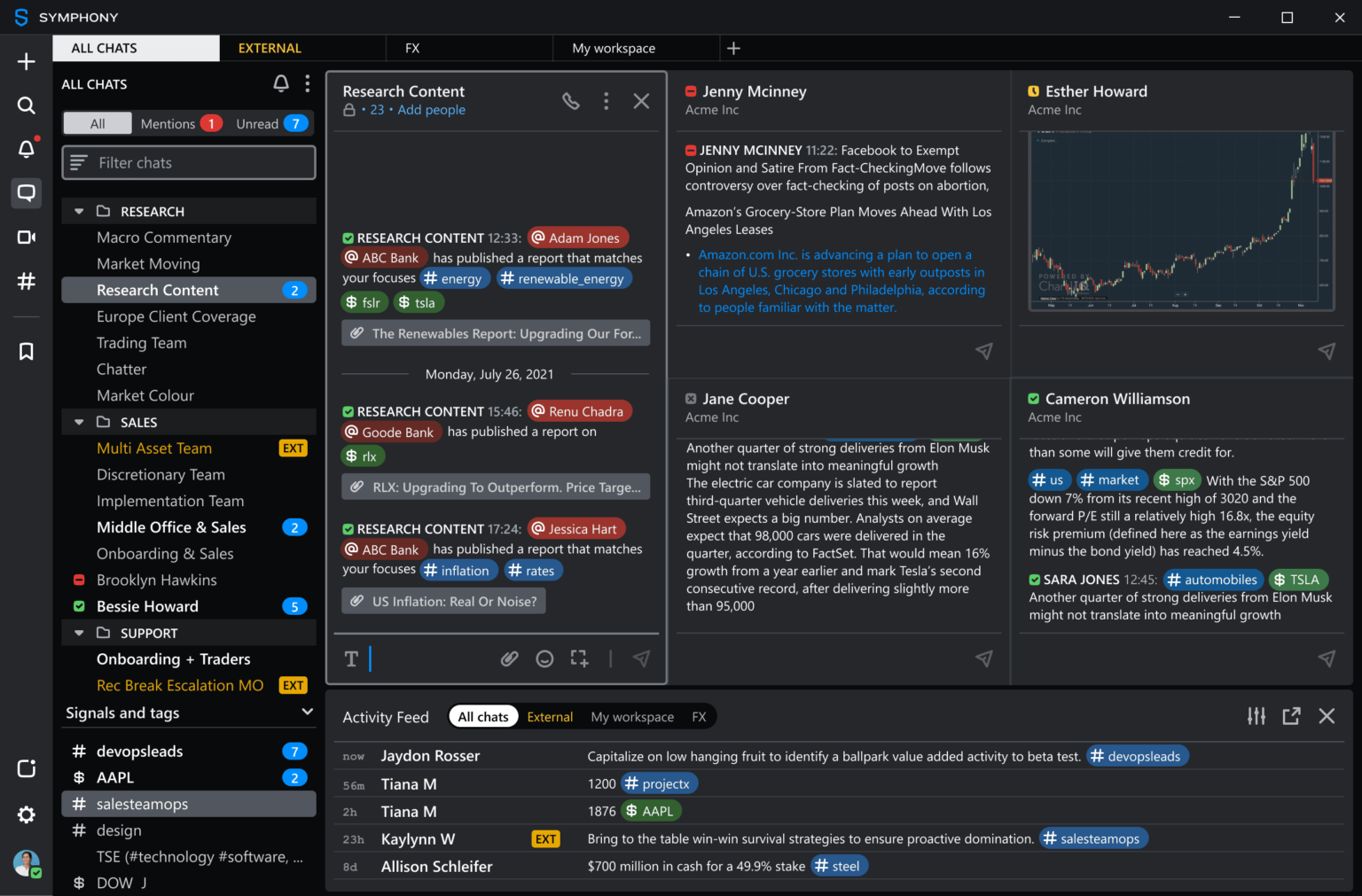This screenshot has width=1362, height=896.
Task: Open The Renewables Report attachment
Action: pyautogui.click(x=496, y=333)
